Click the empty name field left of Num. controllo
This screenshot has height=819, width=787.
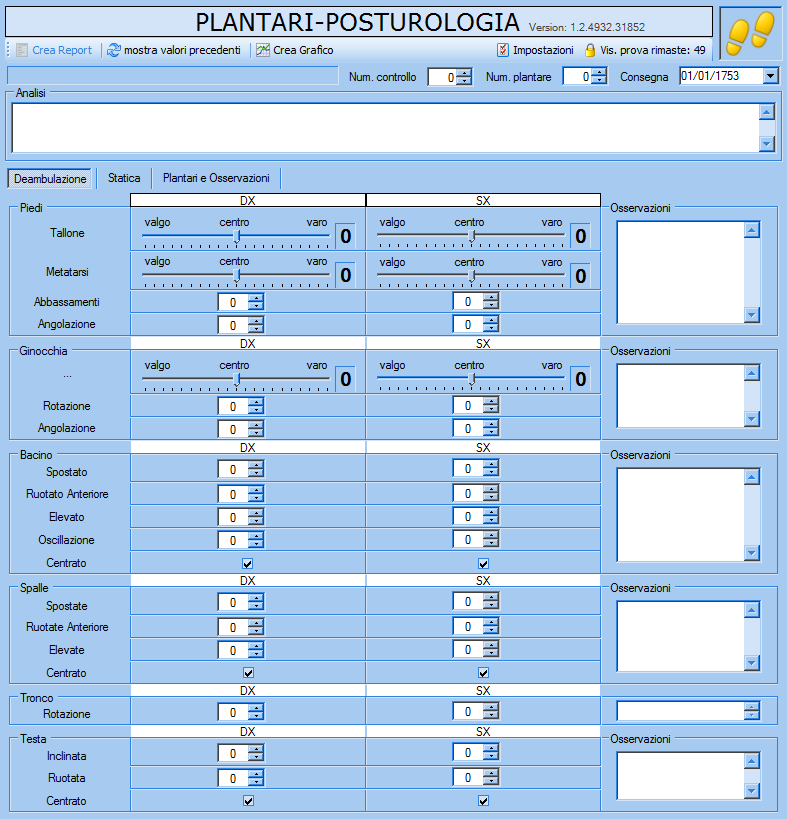coord(173,76)
